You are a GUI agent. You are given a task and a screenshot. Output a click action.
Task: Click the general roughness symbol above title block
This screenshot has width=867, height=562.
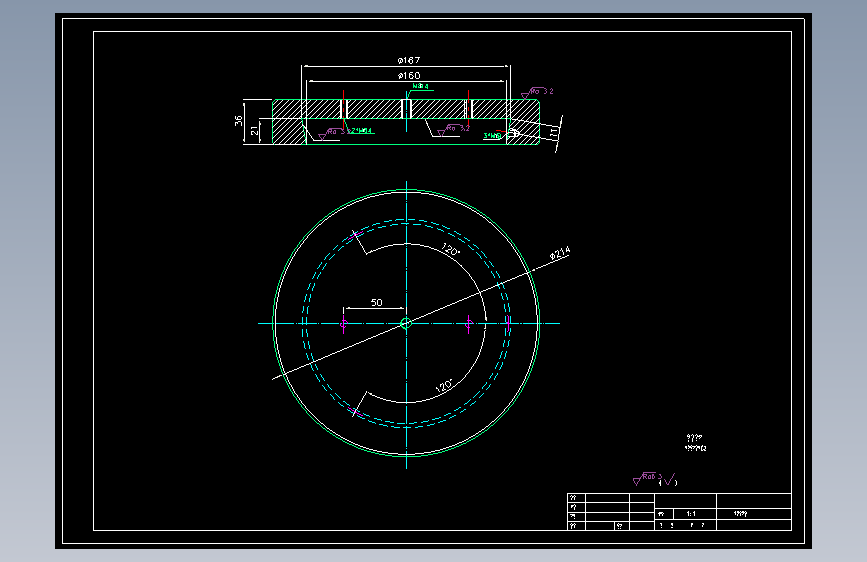point(655,480)
